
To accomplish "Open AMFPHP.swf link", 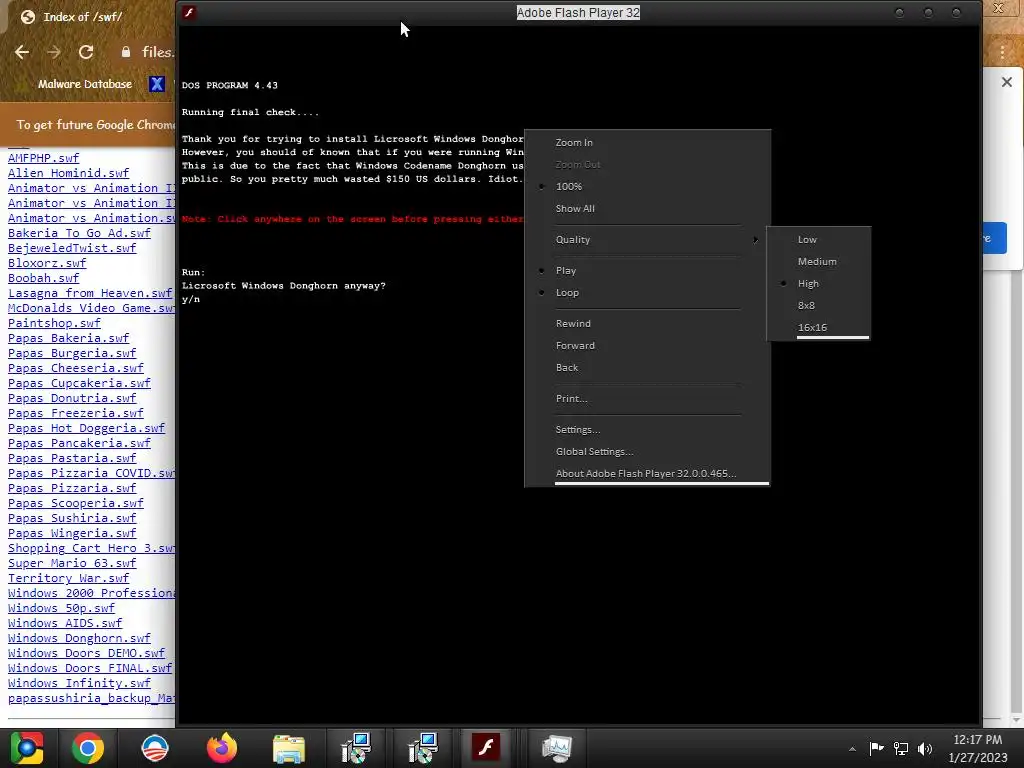I will point(43,158).
